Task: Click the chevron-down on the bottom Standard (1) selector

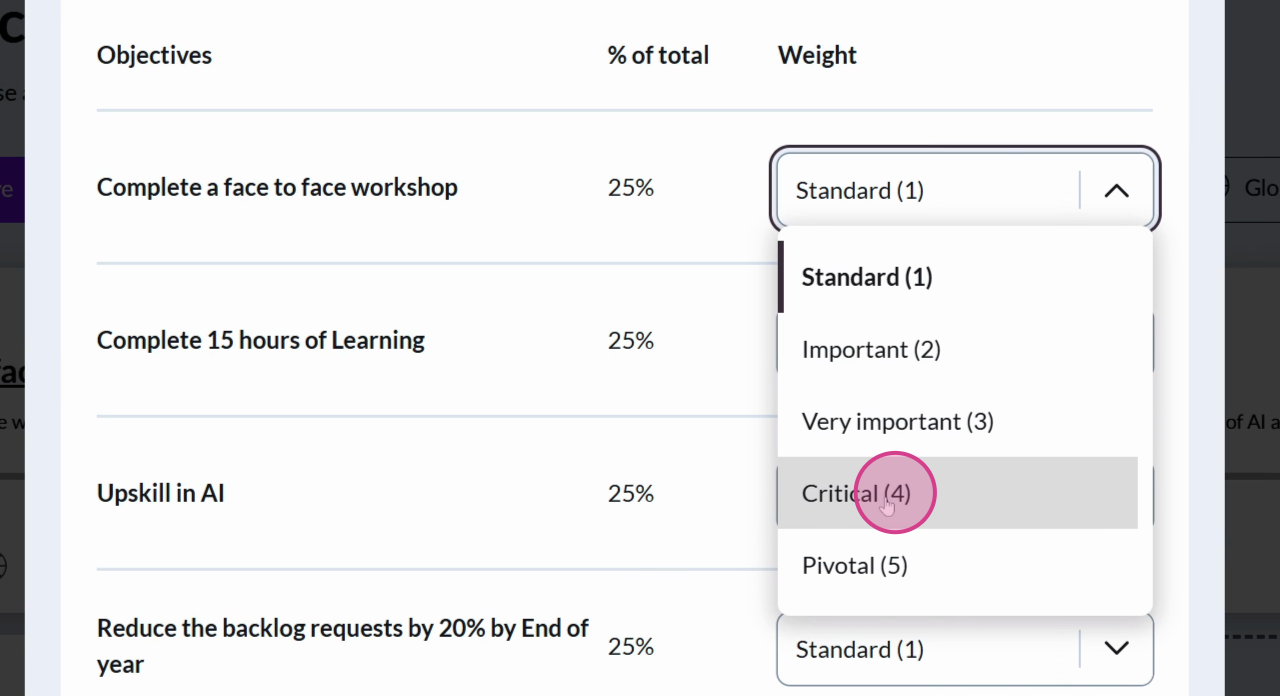Action: point(1117,649)
